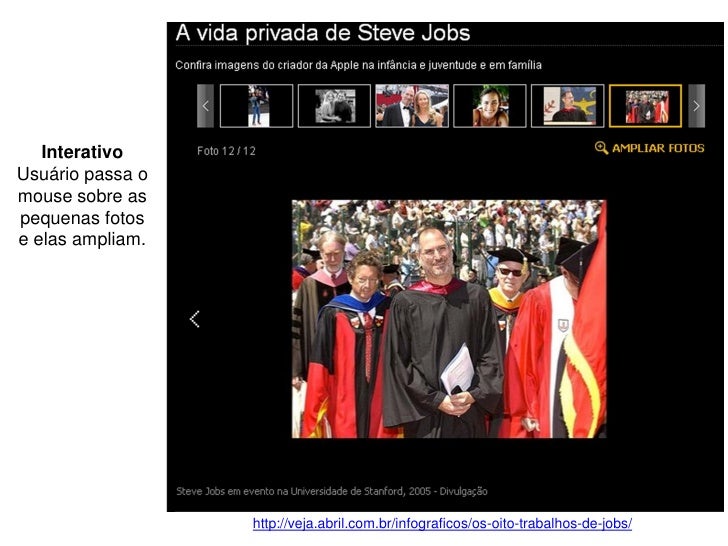Click the highlighted graduation group thumbnail
The image size is (728, 546).
click(645, 106)
